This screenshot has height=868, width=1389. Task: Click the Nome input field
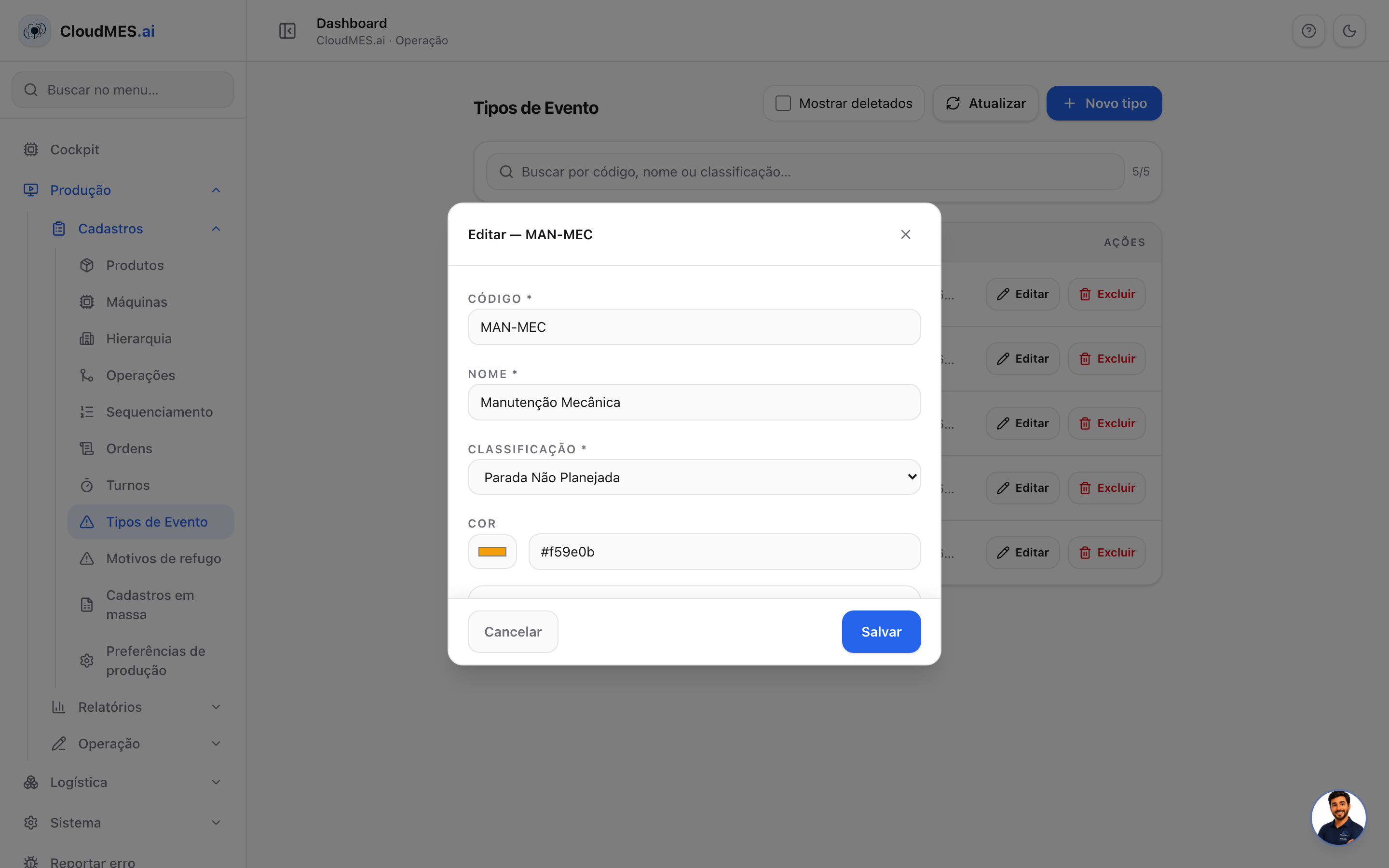tap(694, 403)
